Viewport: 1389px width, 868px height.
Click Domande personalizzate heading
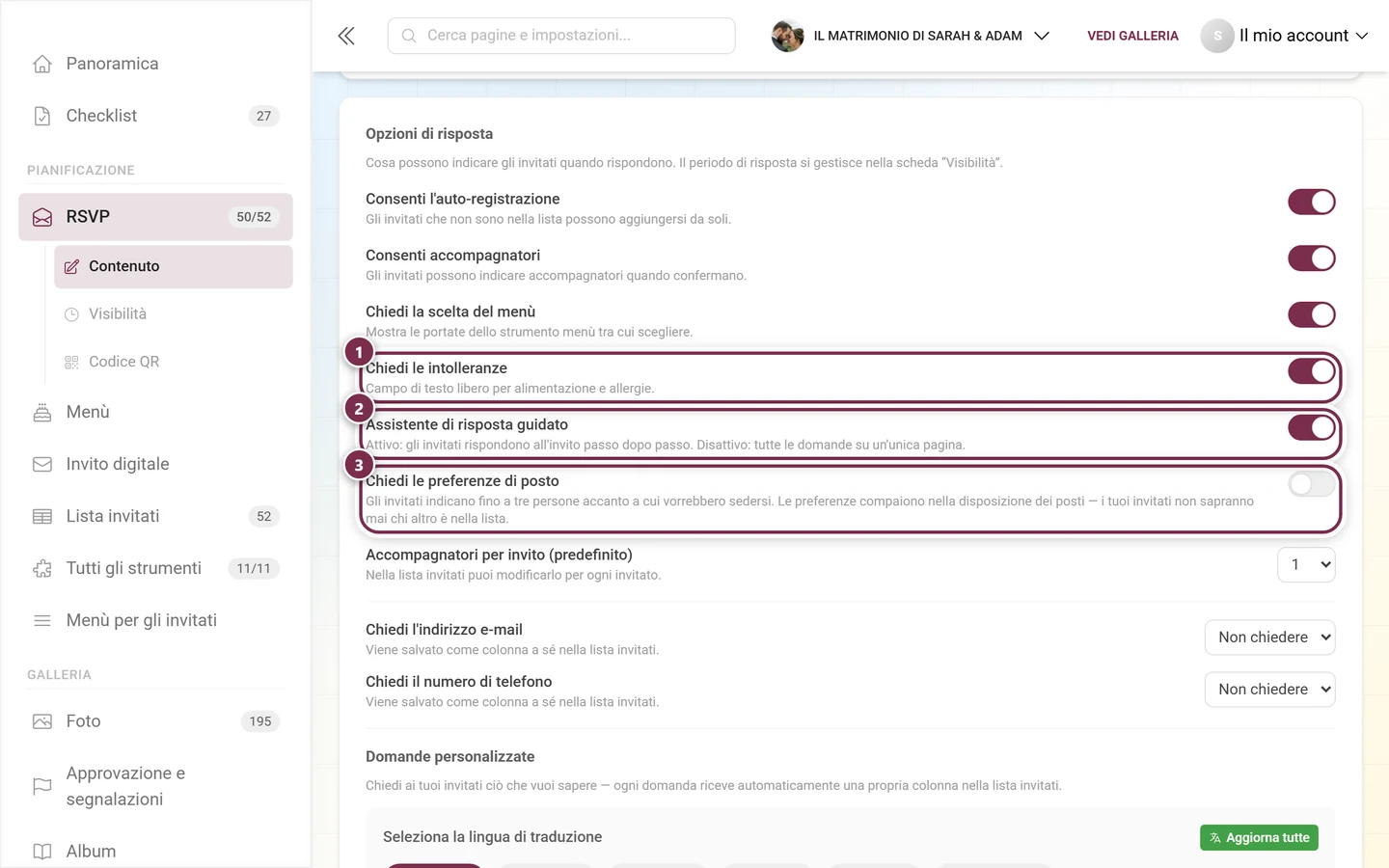tap(449, 757)
